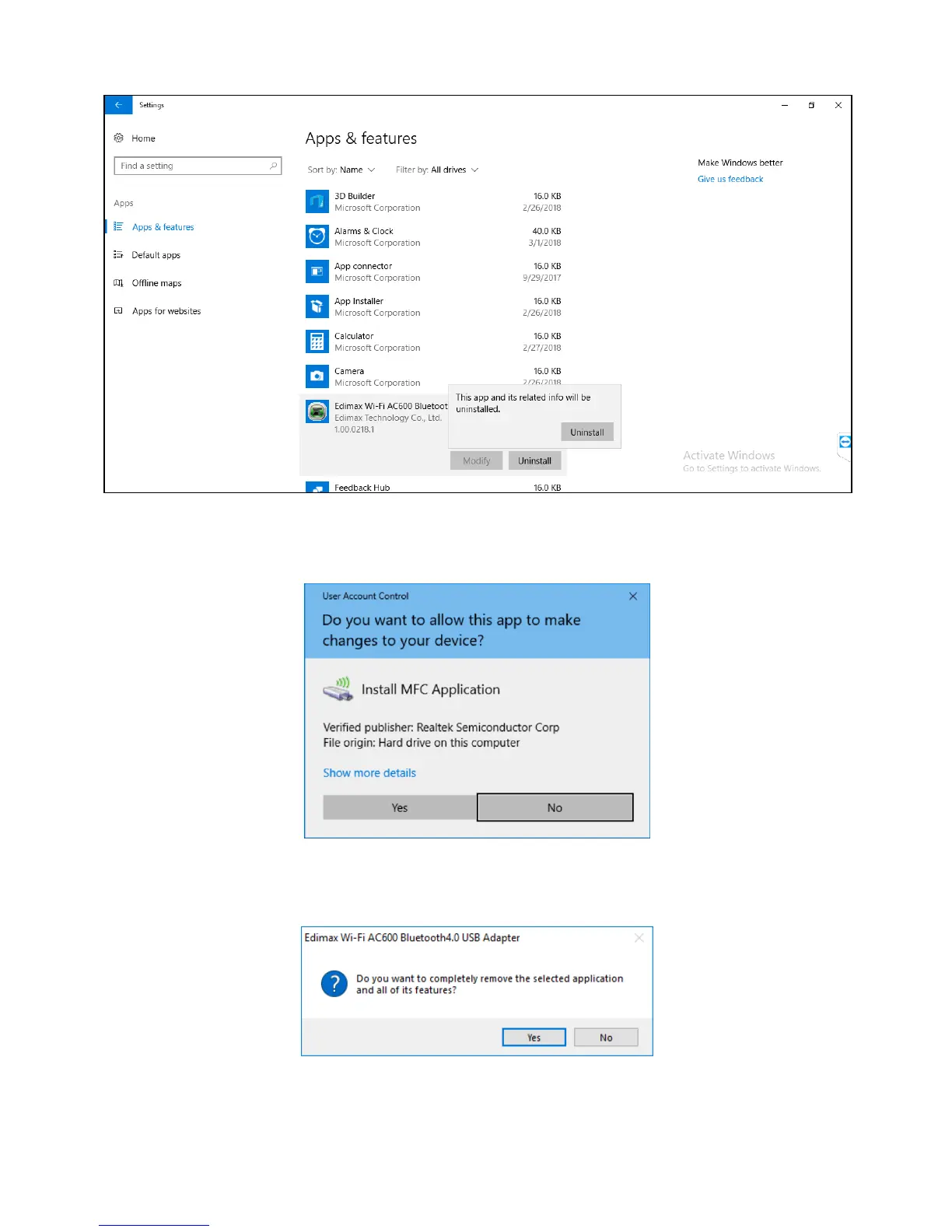Click the Apps for websites sidebar icon

pos(118,310)
